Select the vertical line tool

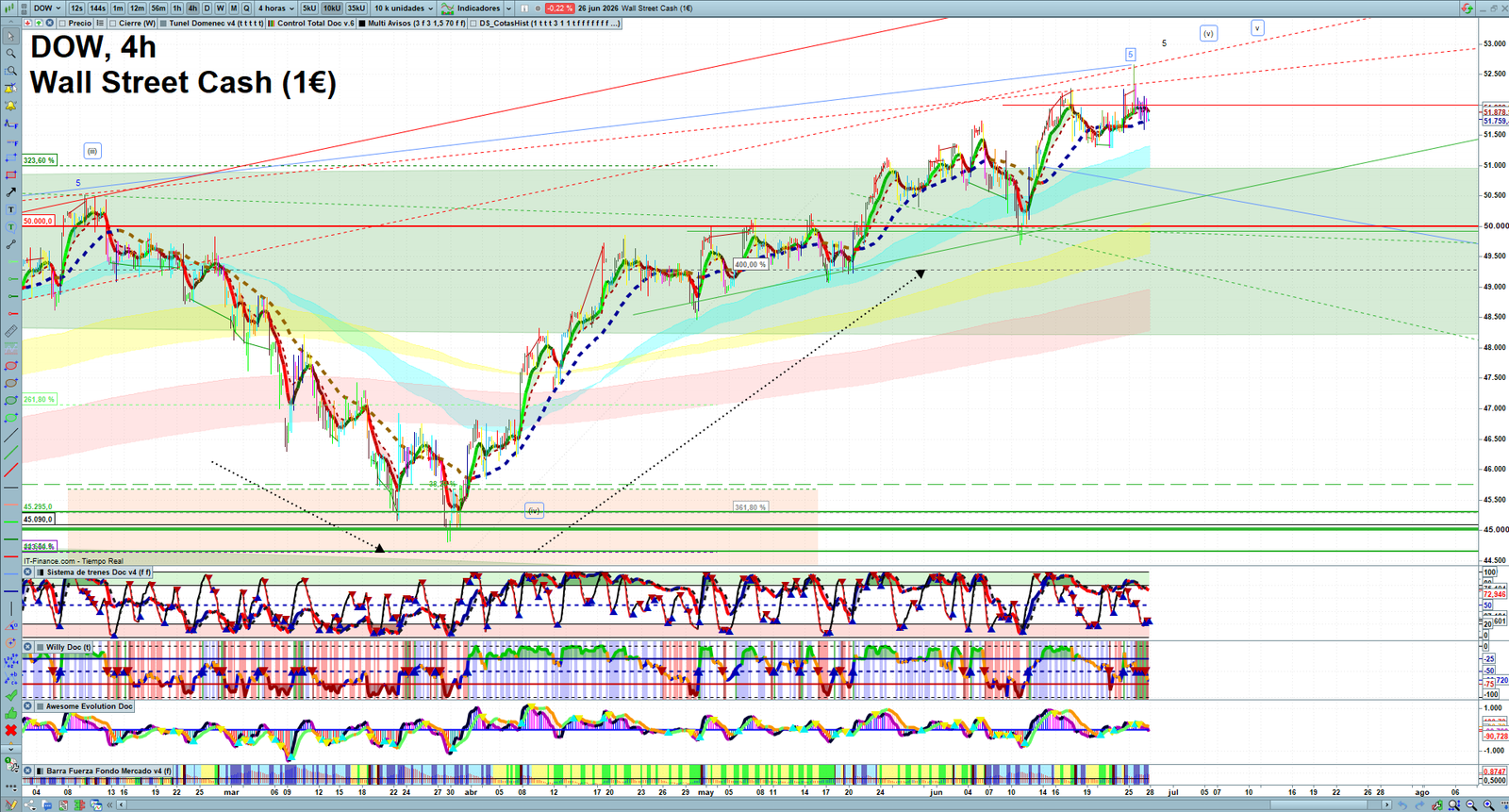tap(10, 607)
